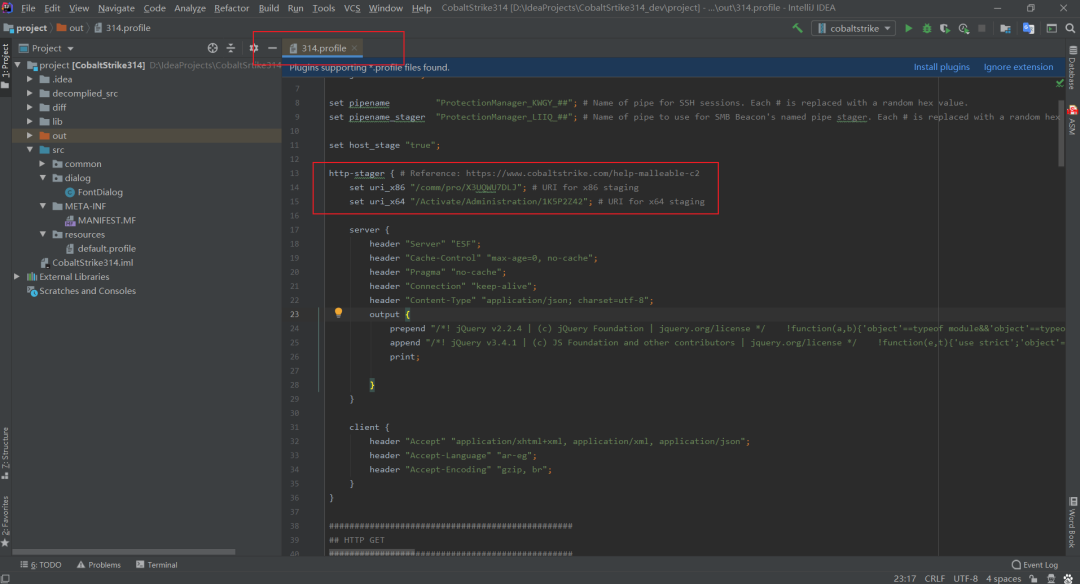Open the cobaltstrike run configuration dropdown
Screen dimensions: 1080x584
tap(853, 28)
